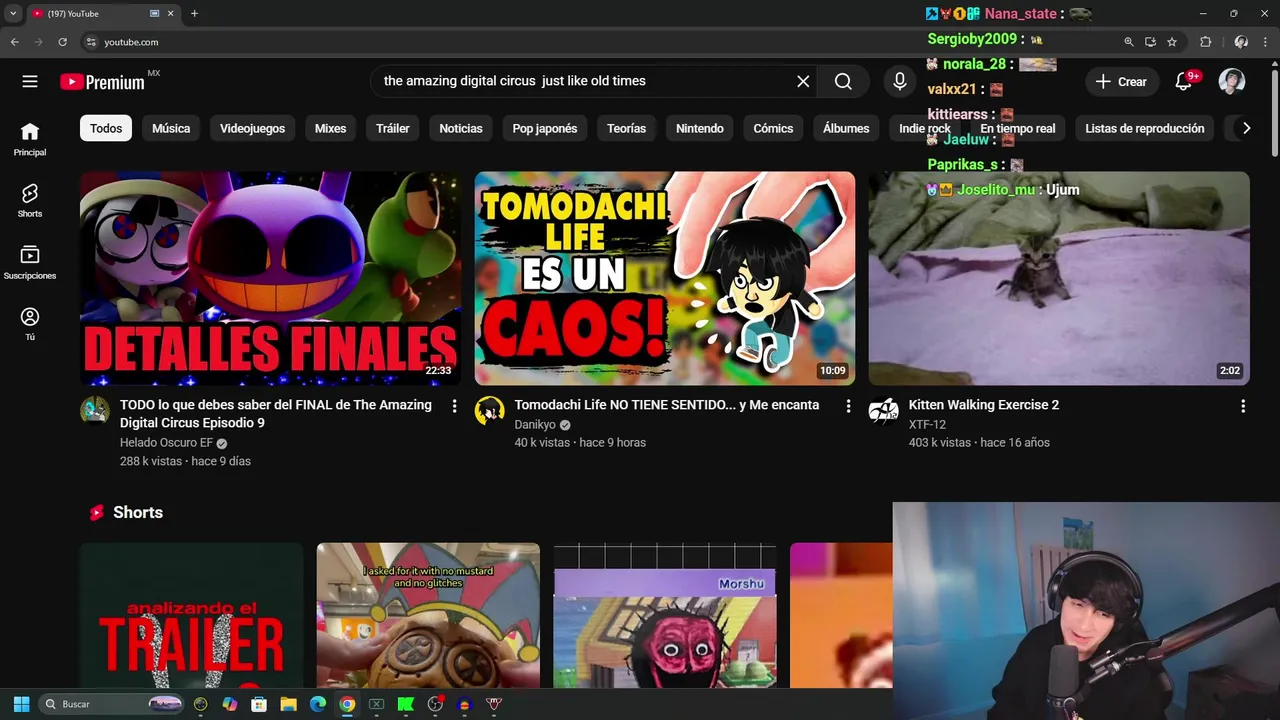This screenshot has width=1280, height=720.
Task: Bookmark this page with the star
Action: pyautogui.click(x=1172, y=42)
